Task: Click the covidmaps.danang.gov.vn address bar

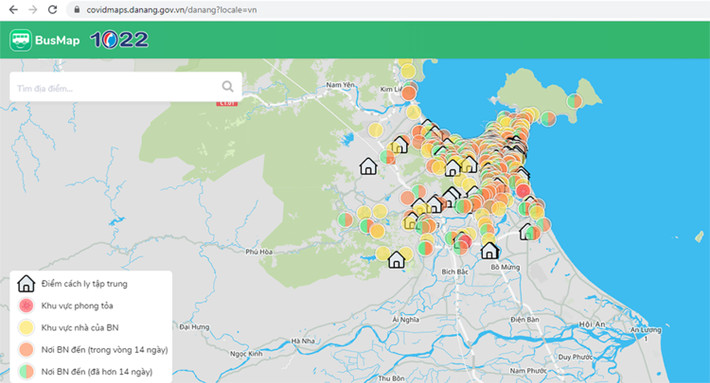Action: [x=389, y=10]
